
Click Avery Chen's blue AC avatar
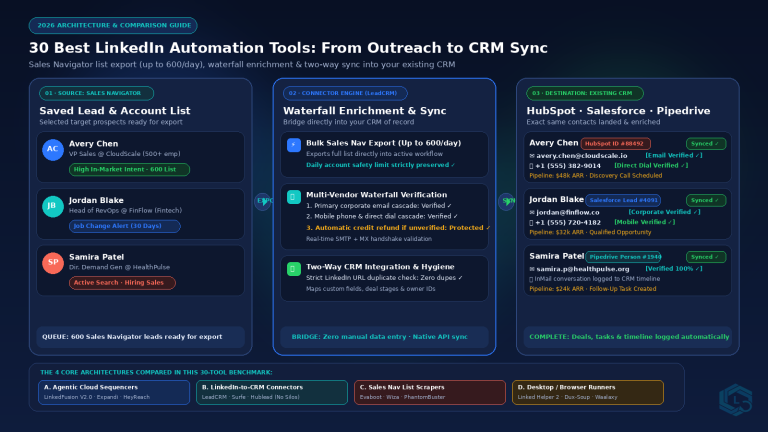click(53, 149)
